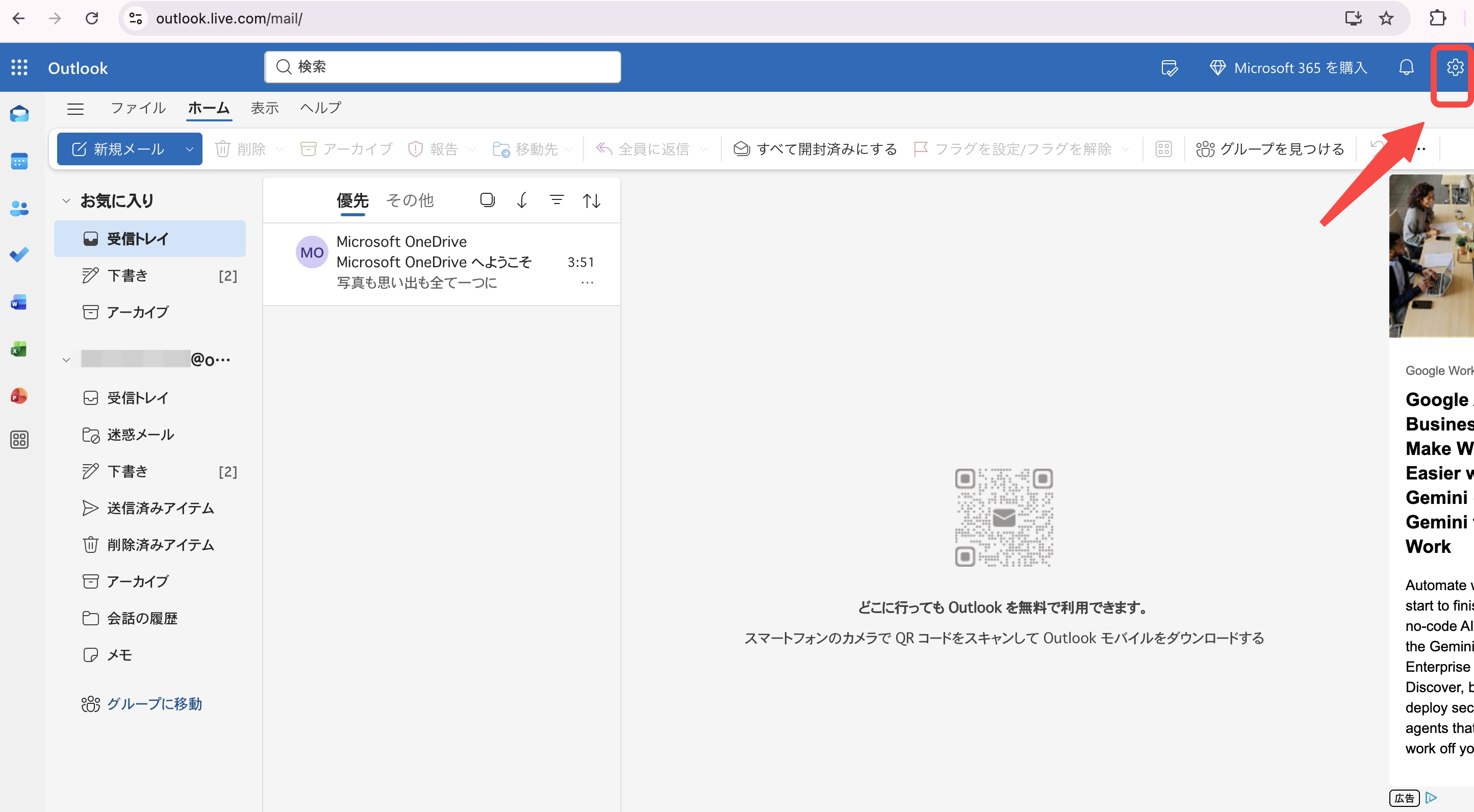Launch PowerPoint from left rail

click(x=19, y=396)
